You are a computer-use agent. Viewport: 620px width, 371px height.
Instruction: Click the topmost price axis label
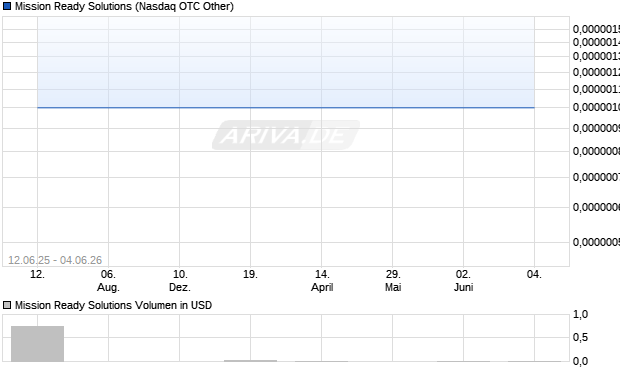596,29
